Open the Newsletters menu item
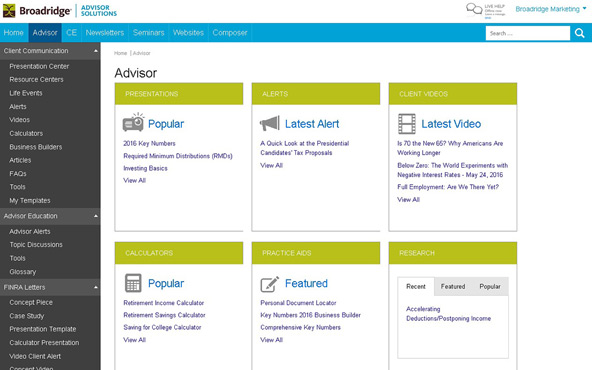Image resolution: width=592 pixels, height=370 pixels. pyautogui.click(x=105, y=32)
